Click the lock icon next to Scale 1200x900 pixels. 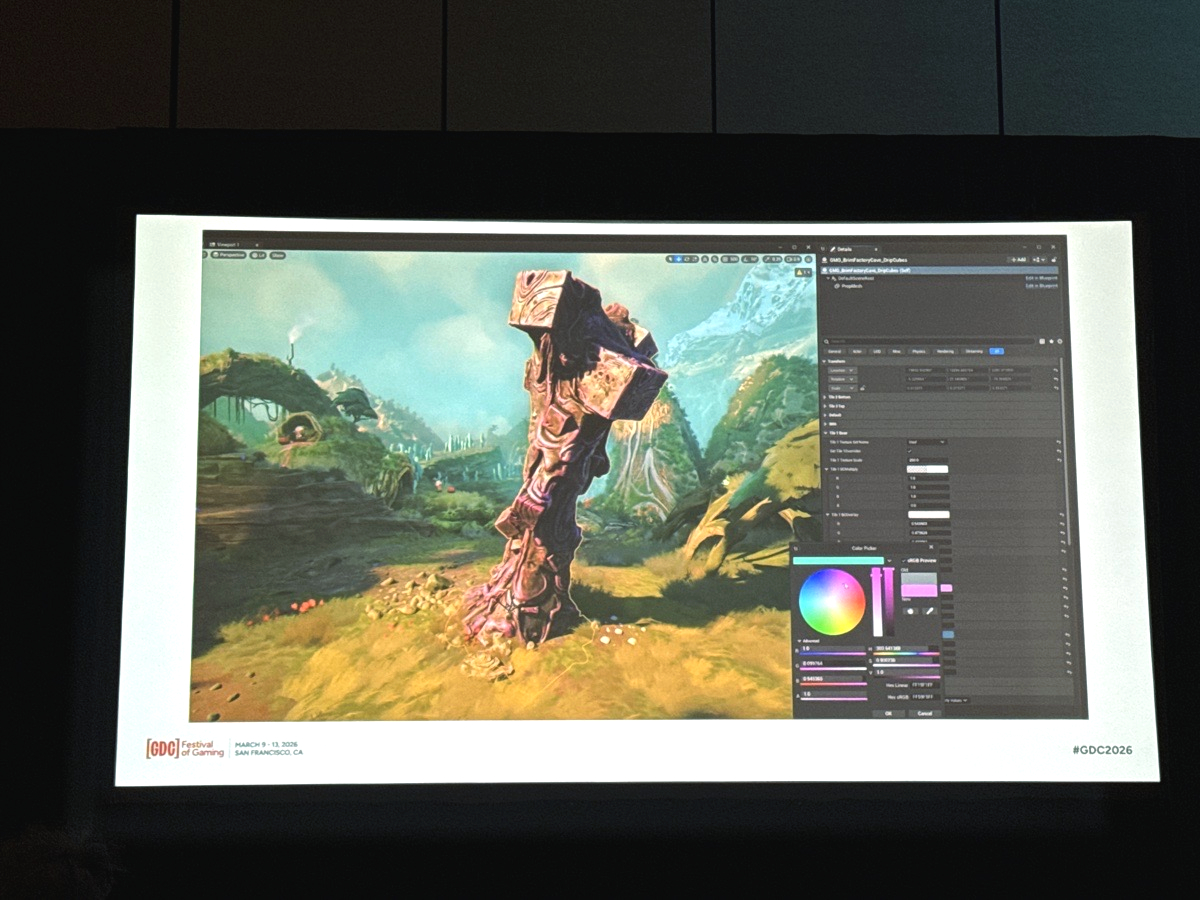(x=862, y=388)
